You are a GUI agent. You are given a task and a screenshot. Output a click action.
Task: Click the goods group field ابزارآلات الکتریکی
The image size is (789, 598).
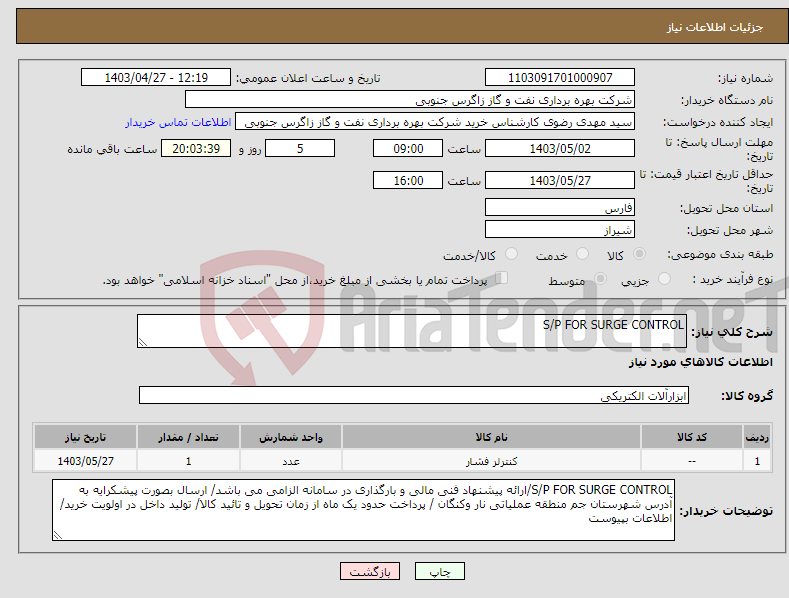[x=414, y=396]
